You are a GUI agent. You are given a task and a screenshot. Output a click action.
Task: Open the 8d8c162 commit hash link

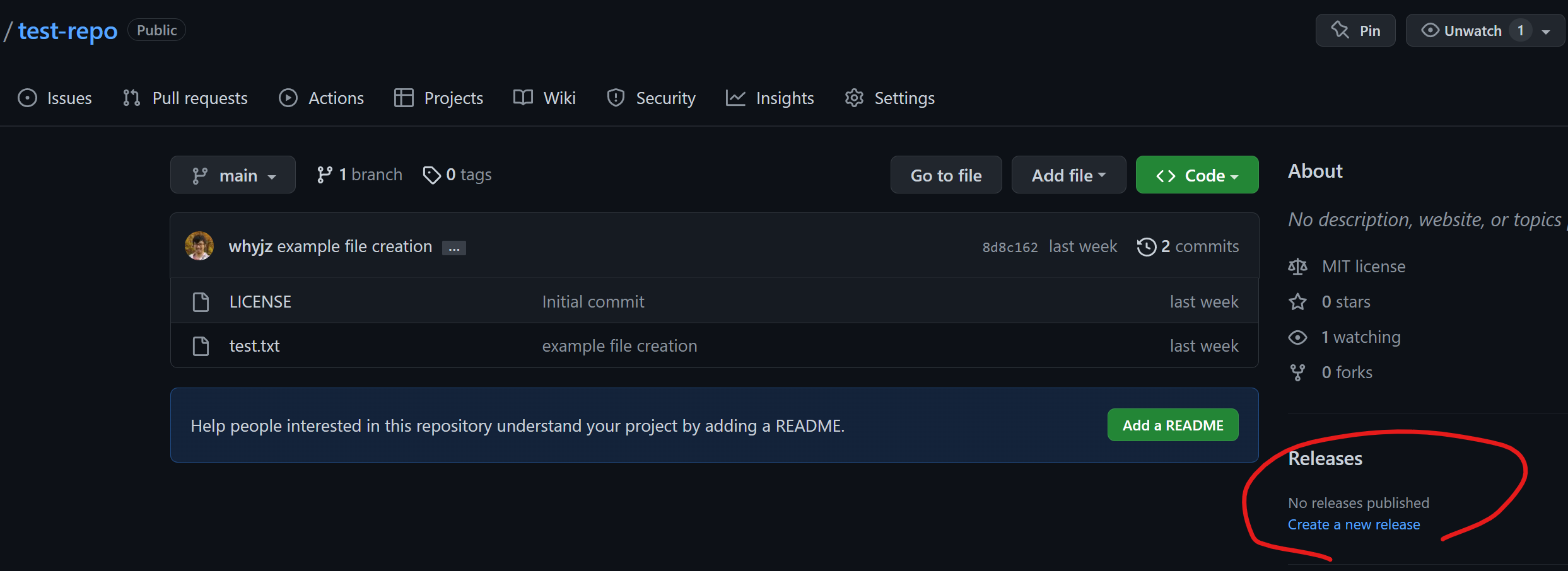(x=1010, y=247)
